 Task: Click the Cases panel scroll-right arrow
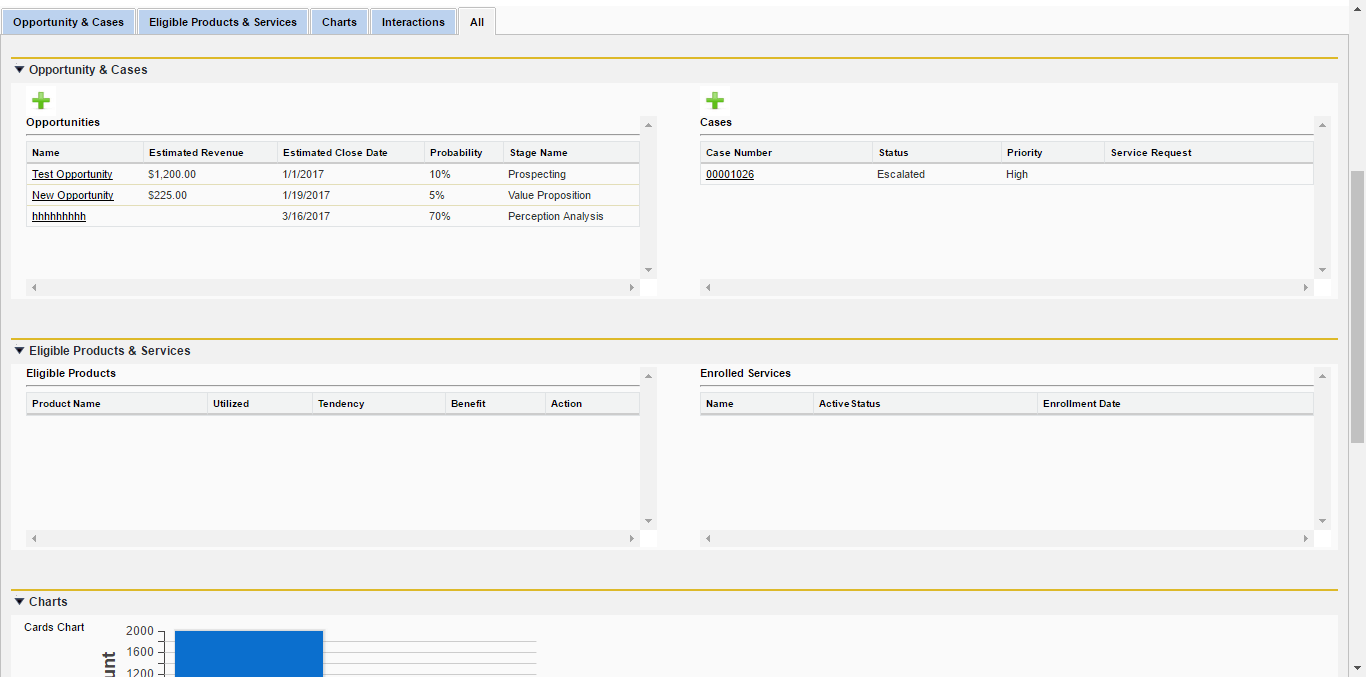(x=1305, y=287)
